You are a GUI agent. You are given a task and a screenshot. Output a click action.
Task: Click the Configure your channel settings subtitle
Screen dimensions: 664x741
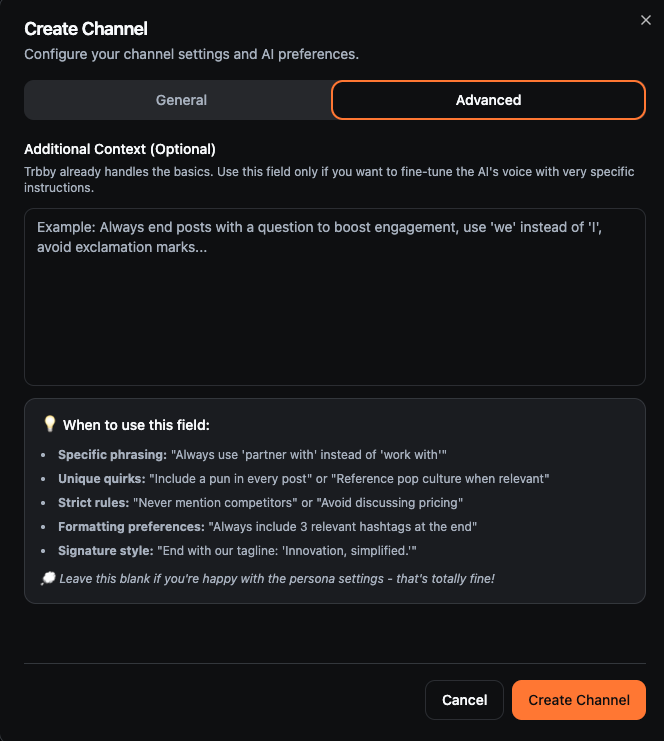tap(191, 54)
